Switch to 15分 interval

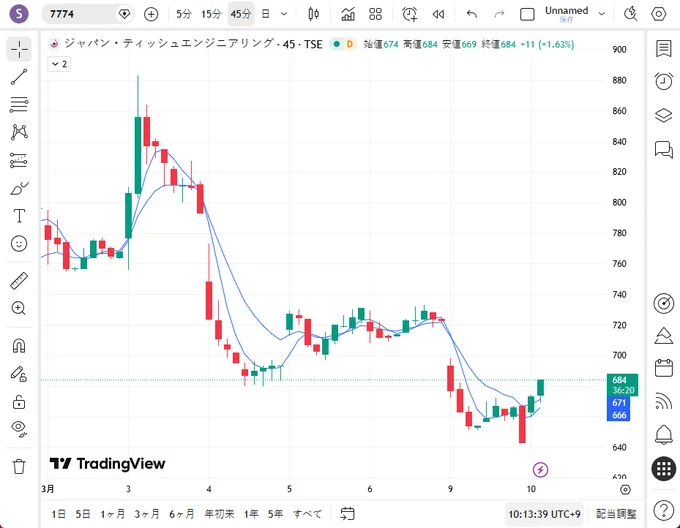[211, 14]
